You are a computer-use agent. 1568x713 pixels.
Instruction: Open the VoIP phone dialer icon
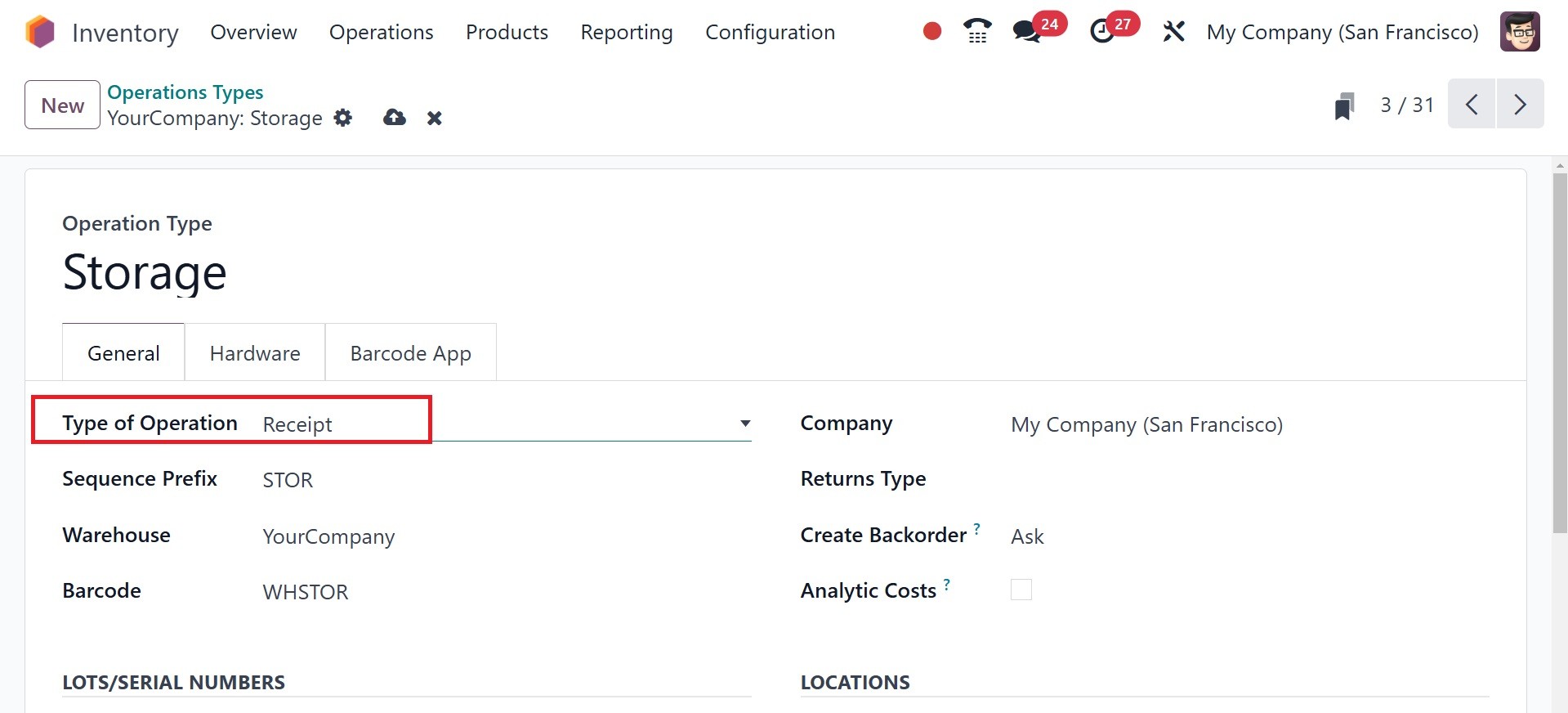(x=977, y=32)
